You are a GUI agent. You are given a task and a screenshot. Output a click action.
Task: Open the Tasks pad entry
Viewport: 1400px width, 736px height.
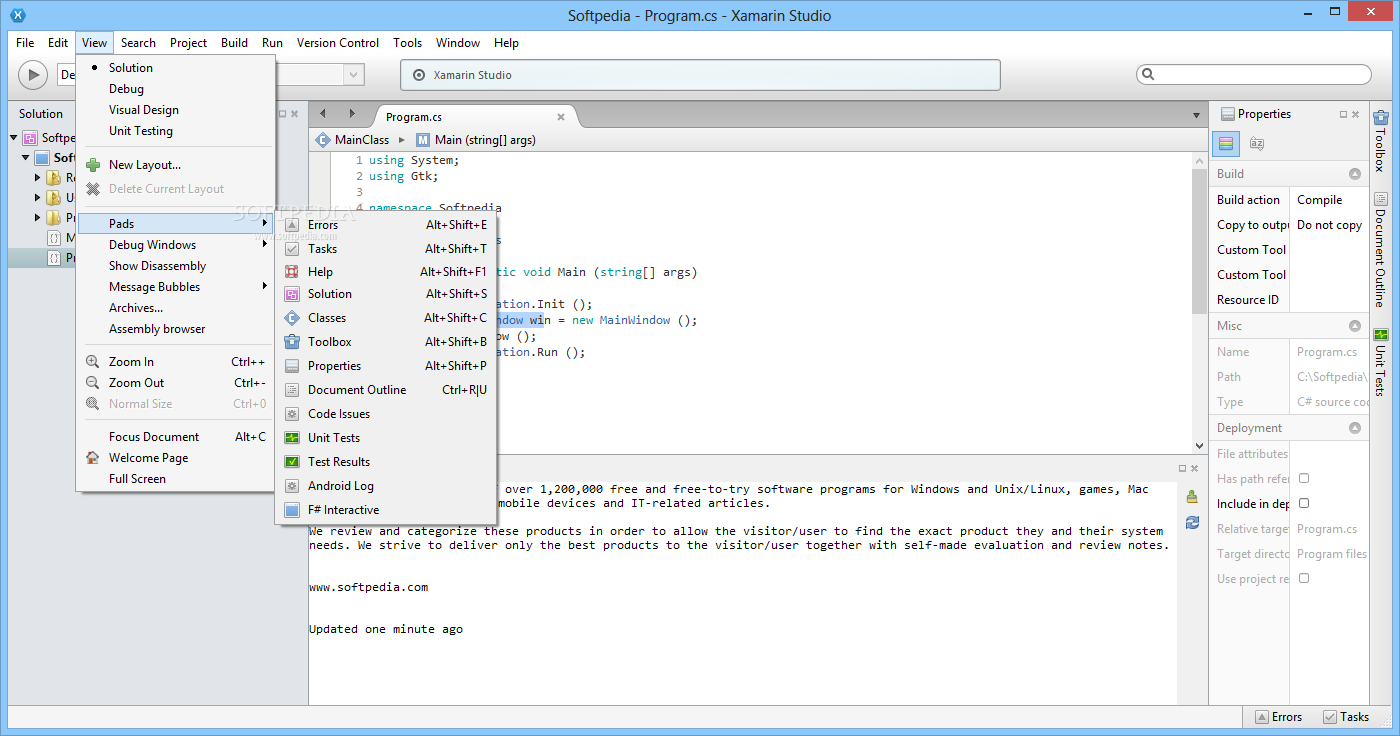(x=386, y=249)
